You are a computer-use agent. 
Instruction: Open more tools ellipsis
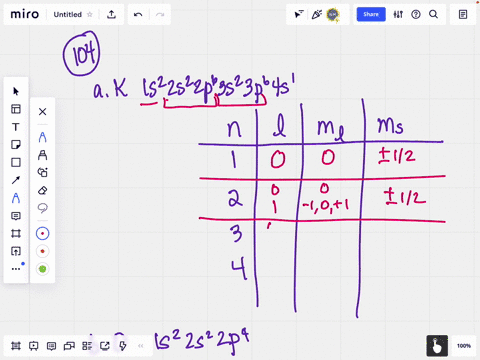click(x=16, y=269)
